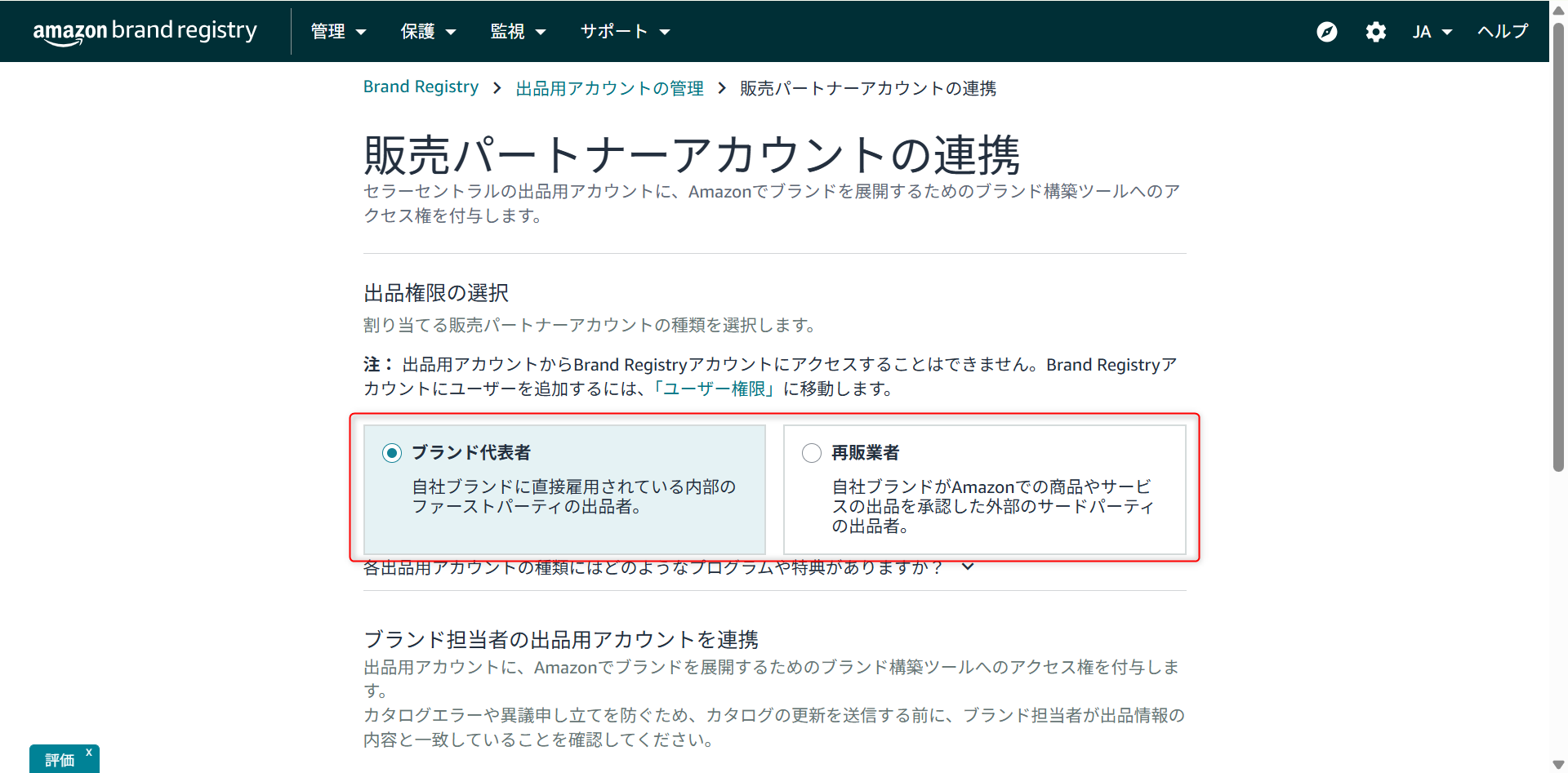Click the ヘルプ link
Screen dimensions: 1568x773
coord(1503,31)
